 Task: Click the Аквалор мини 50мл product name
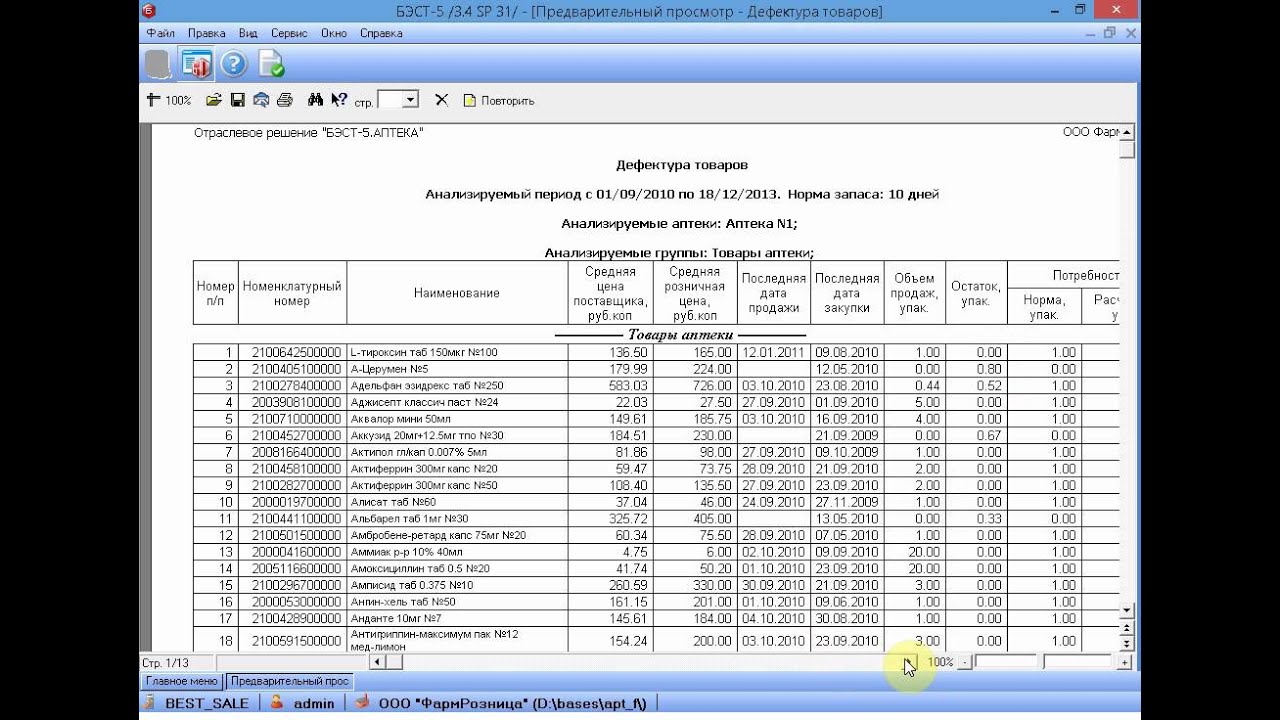pyautogui.click(x=399, y=419)
